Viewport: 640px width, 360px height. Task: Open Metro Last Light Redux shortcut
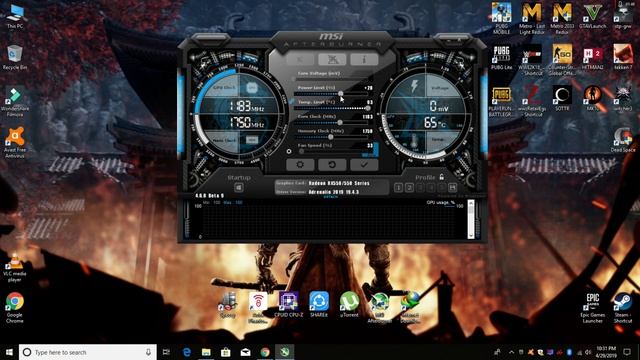(x=532, y=18)
